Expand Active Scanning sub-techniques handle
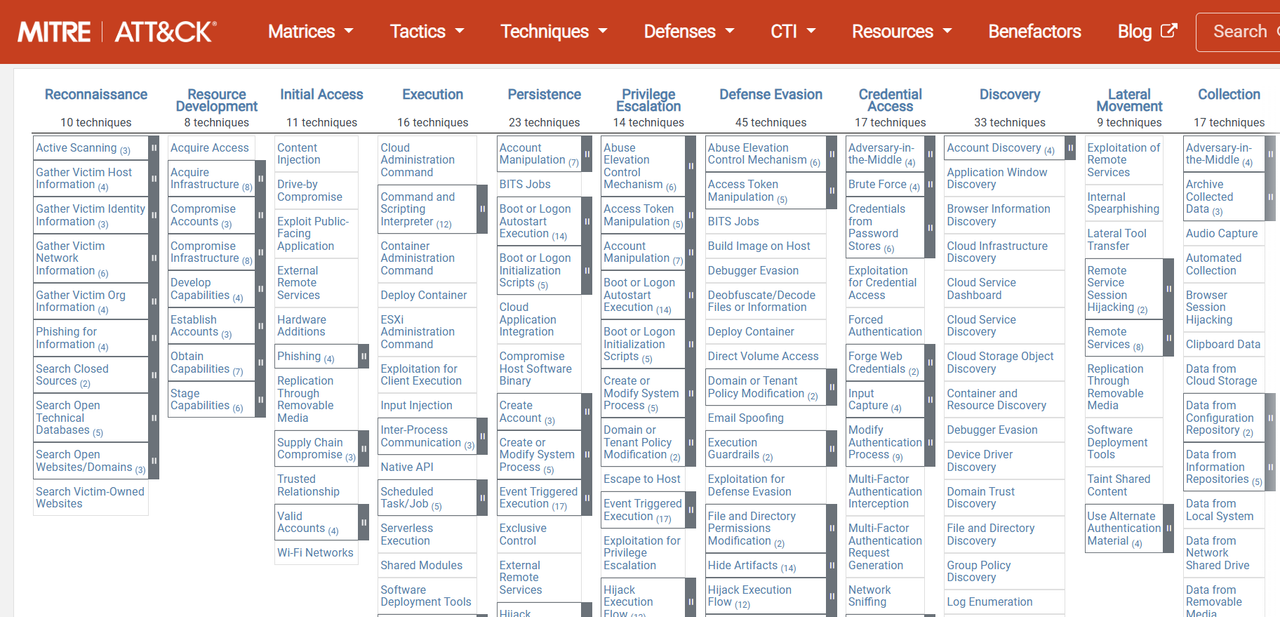Image resolution: width=1280 pixels, height=617 pixels. [153, 148]
